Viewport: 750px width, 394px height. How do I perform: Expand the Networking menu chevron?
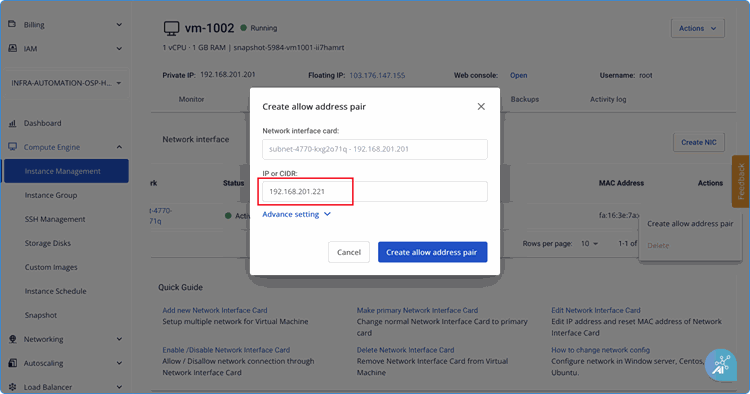point(119,339)
